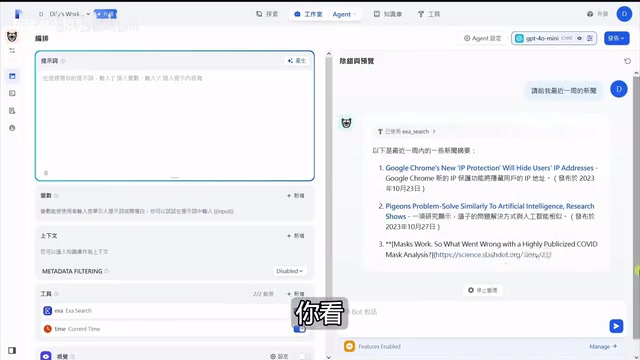Open the Pigeons Problem-Solve news link
640x360 pixels.
(490, 211)
